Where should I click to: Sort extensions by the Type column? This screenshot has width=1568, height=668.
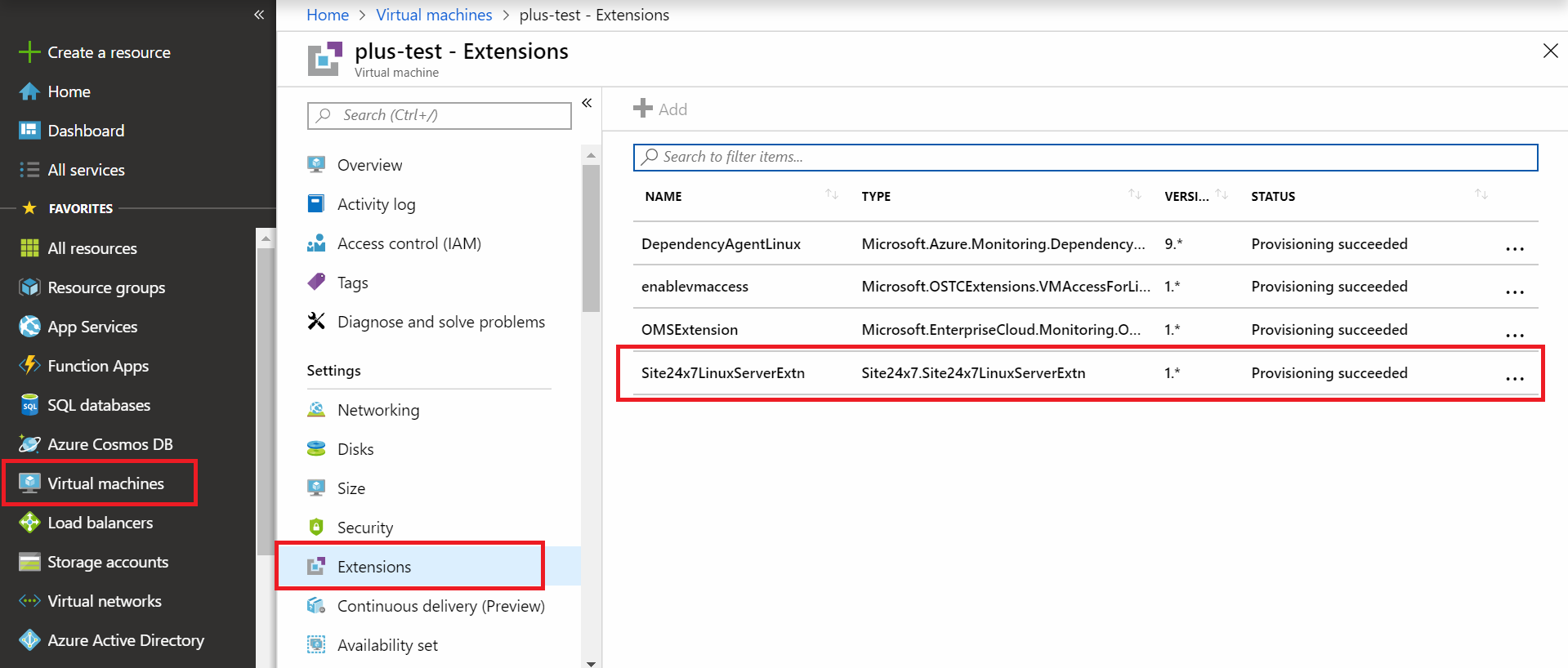tap(1134, 194)
